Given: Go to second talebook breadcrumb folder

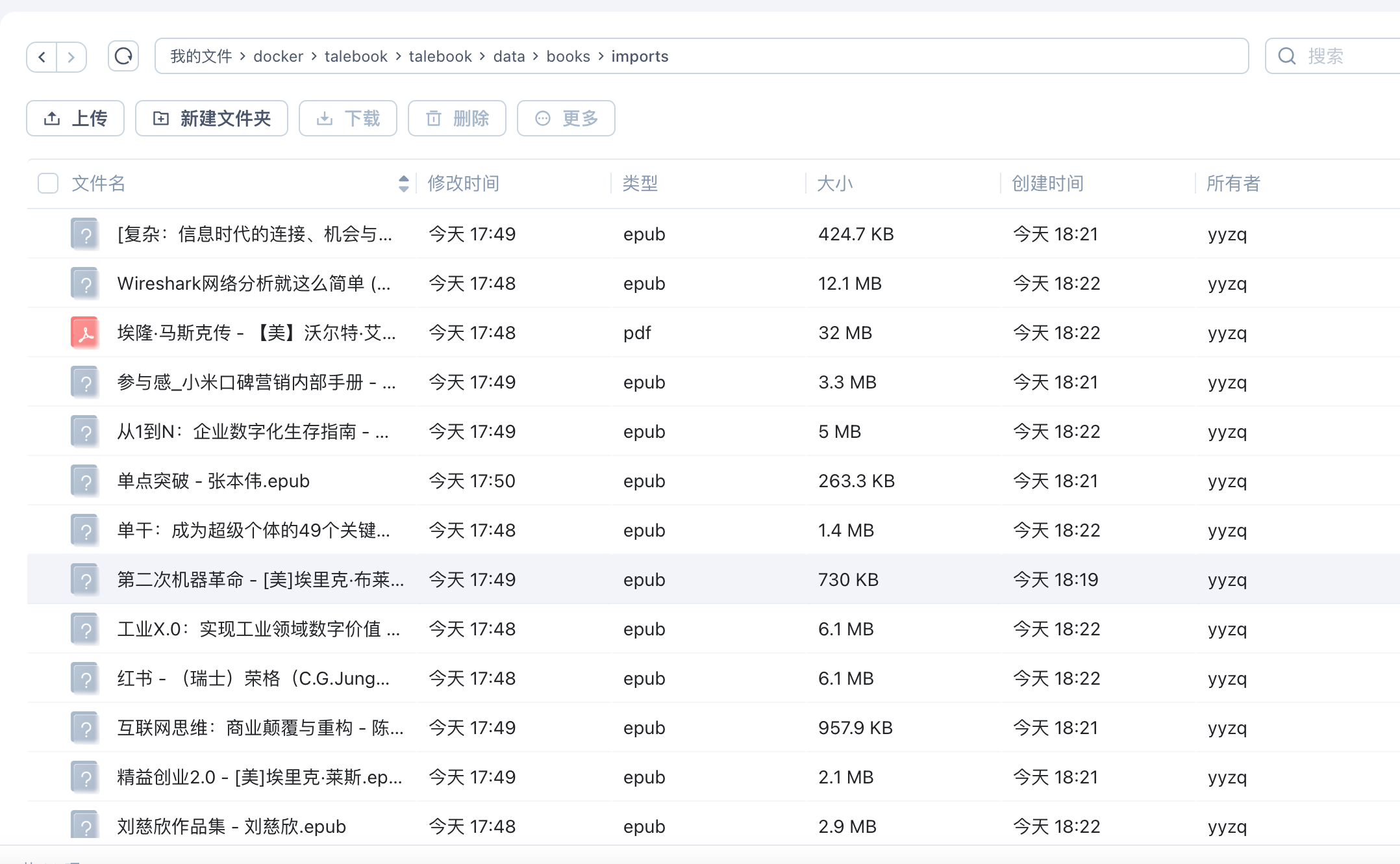Looking at the screenshot, I should pos(440,57).
